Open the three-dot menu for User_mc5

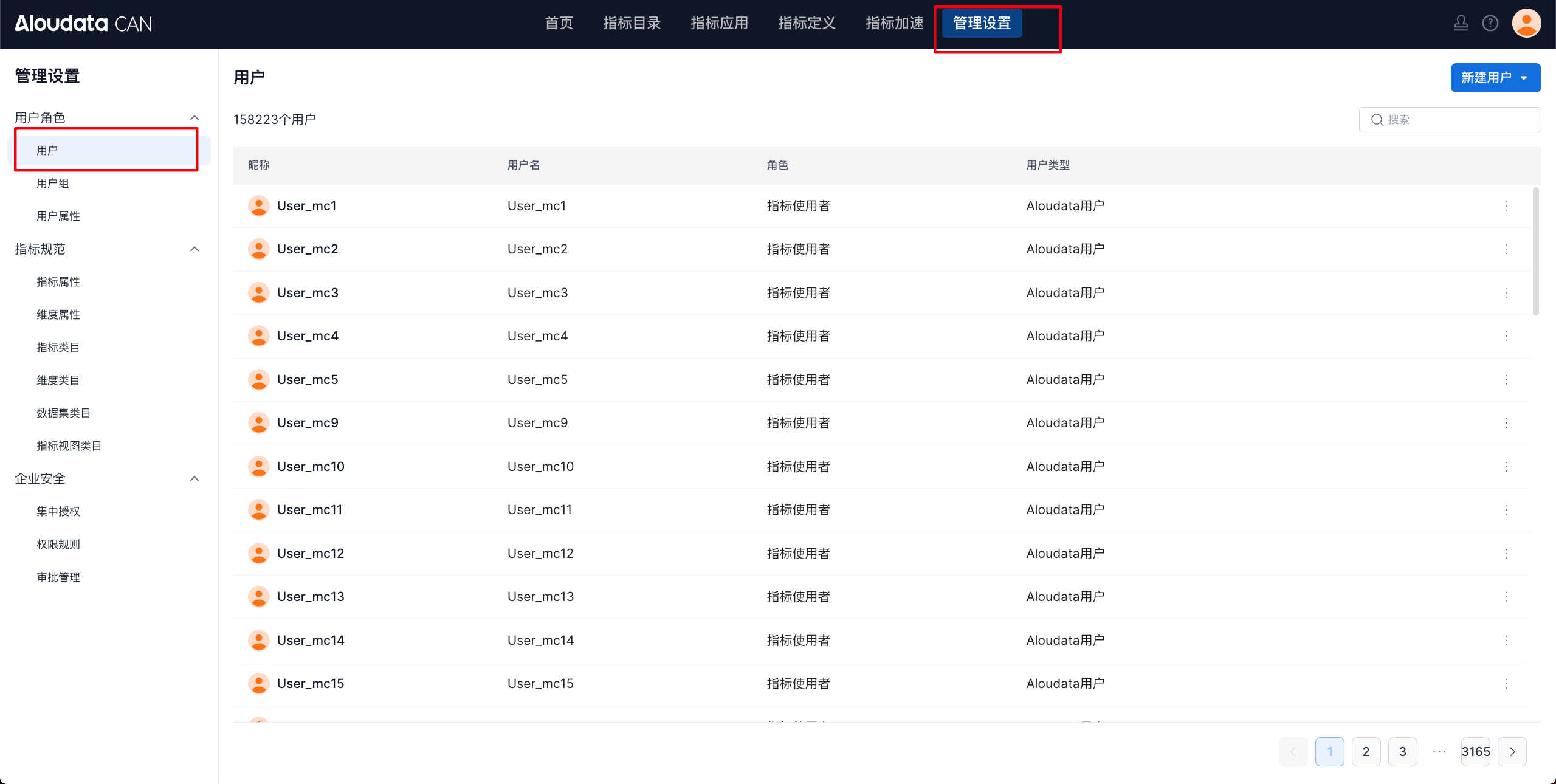1506,380
